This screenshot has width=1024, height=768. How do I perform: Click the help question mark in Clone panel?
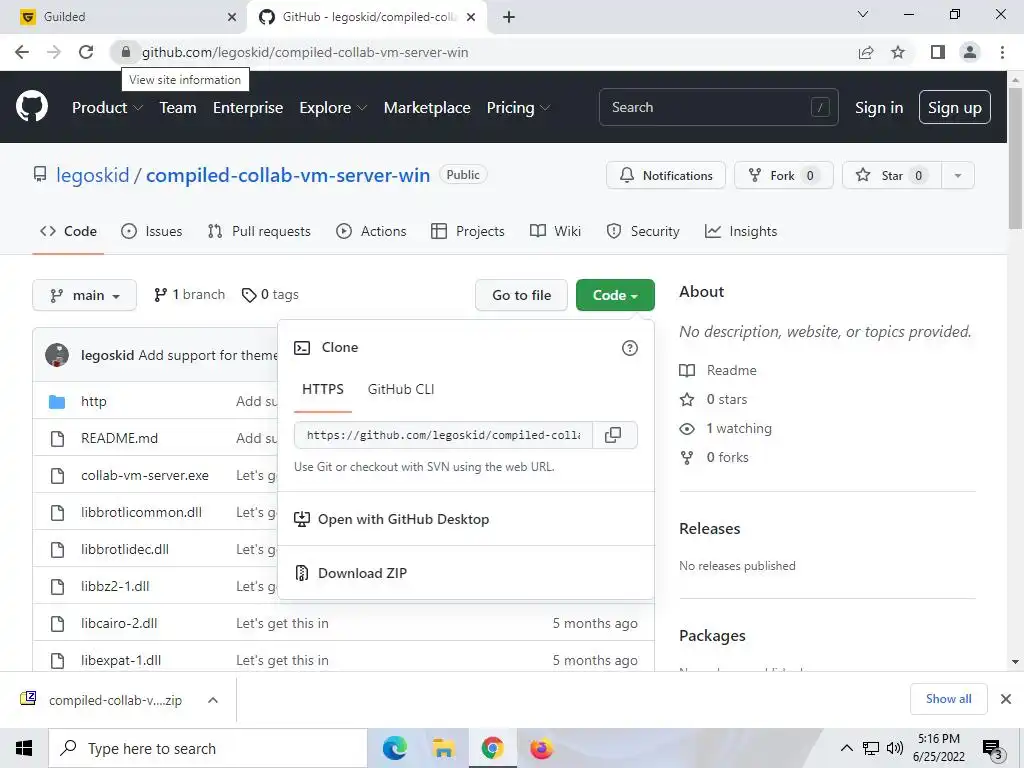click(x=630, y=348)
